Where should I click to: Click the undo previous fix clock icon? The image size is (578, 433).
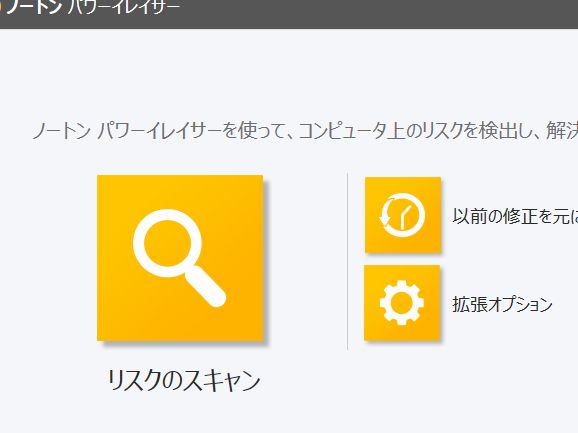[x=403, y=215]
